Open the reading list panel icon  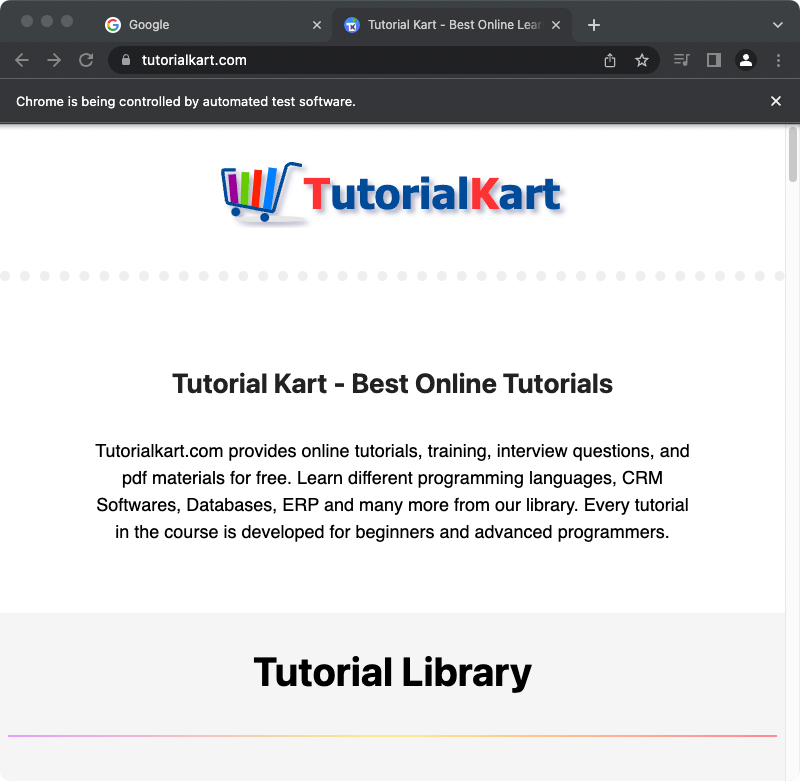680,60
